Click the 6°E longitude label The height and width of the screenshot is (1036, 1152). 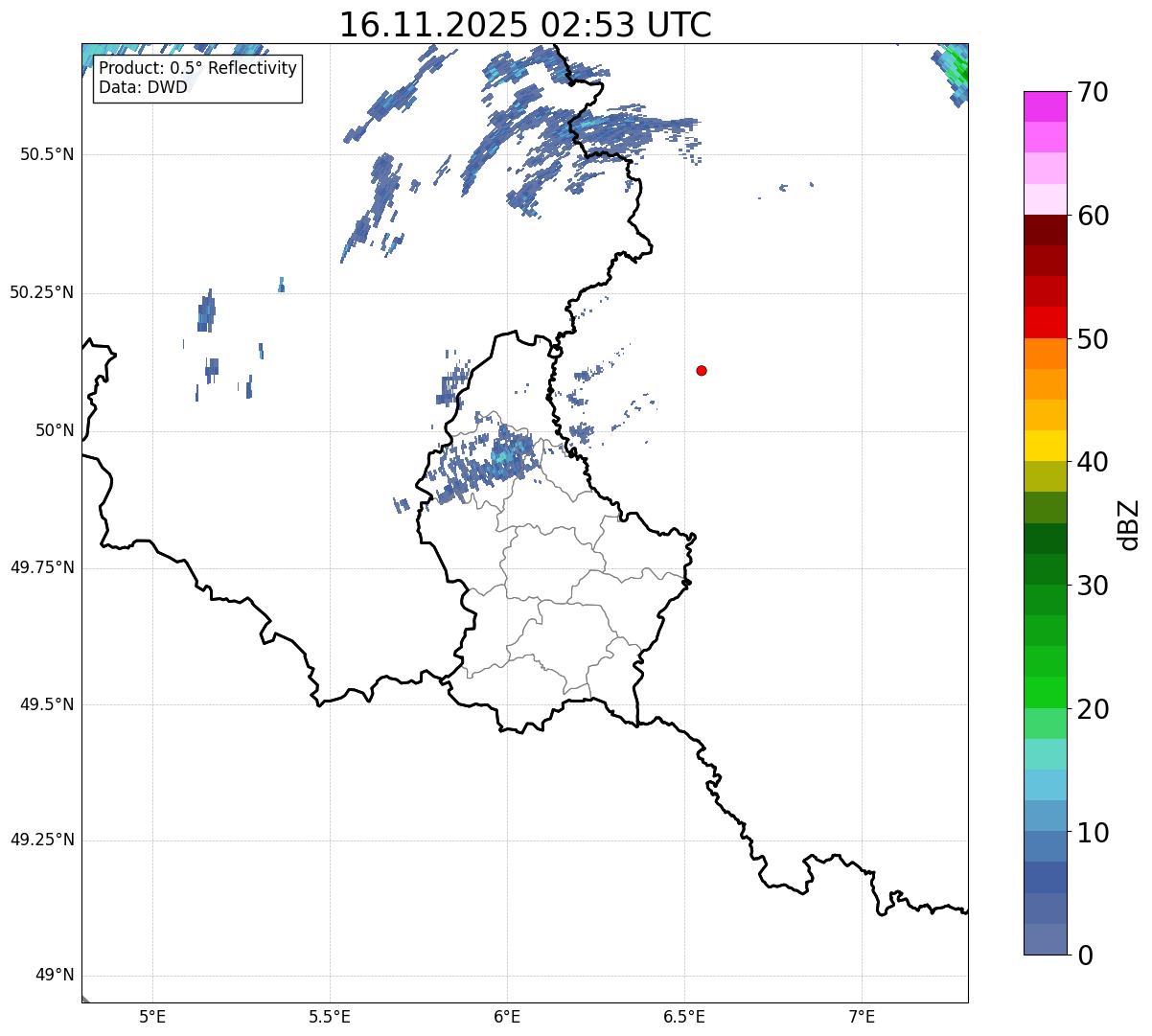pos(507,1017)
